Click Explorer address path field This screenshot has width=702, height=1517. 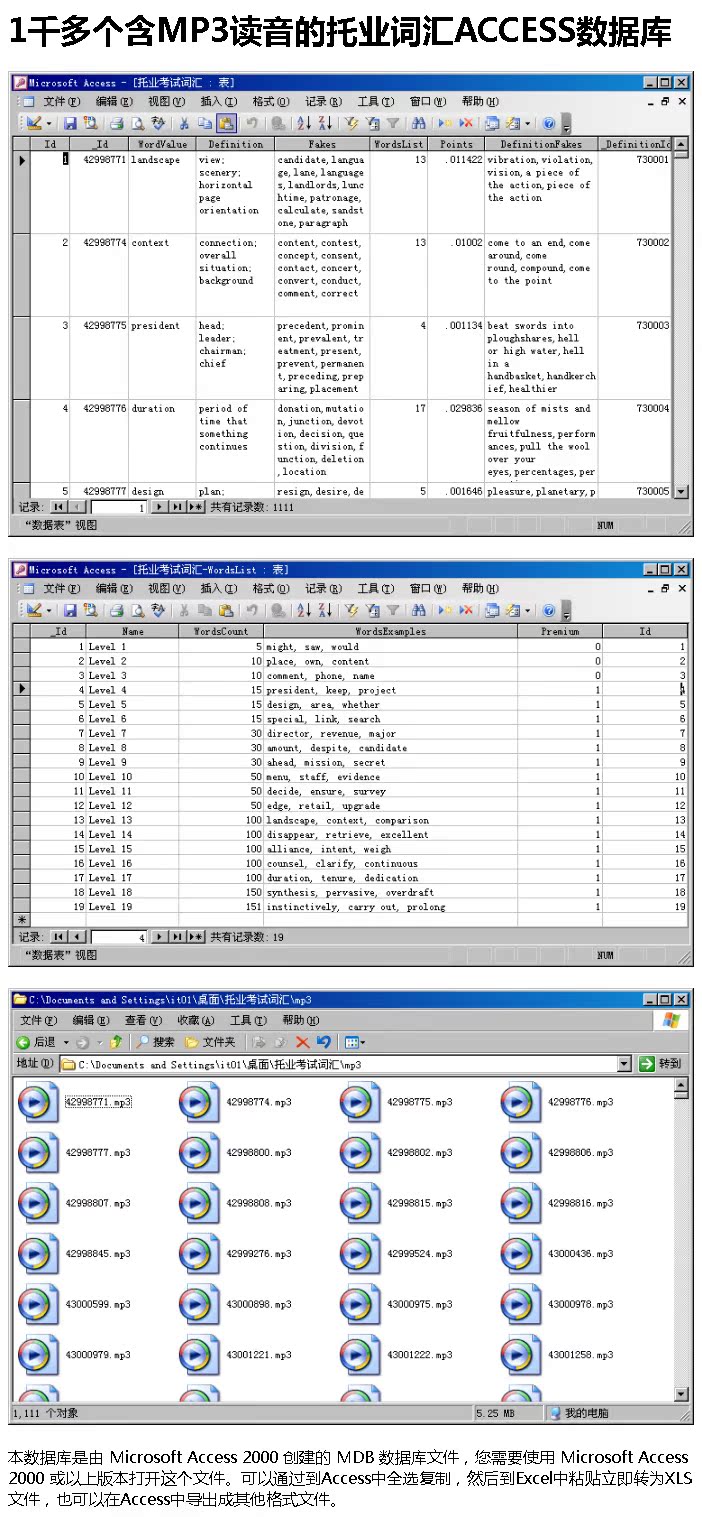pos(339,1064)
